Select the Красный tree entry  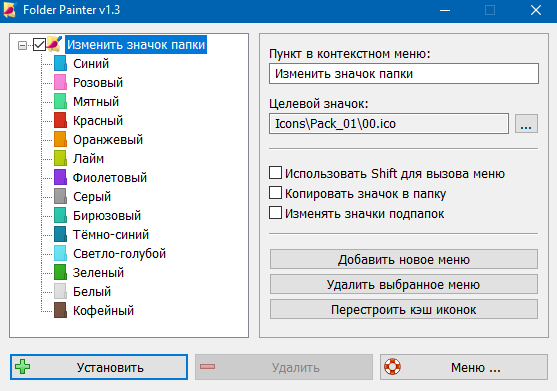[98, 120]
